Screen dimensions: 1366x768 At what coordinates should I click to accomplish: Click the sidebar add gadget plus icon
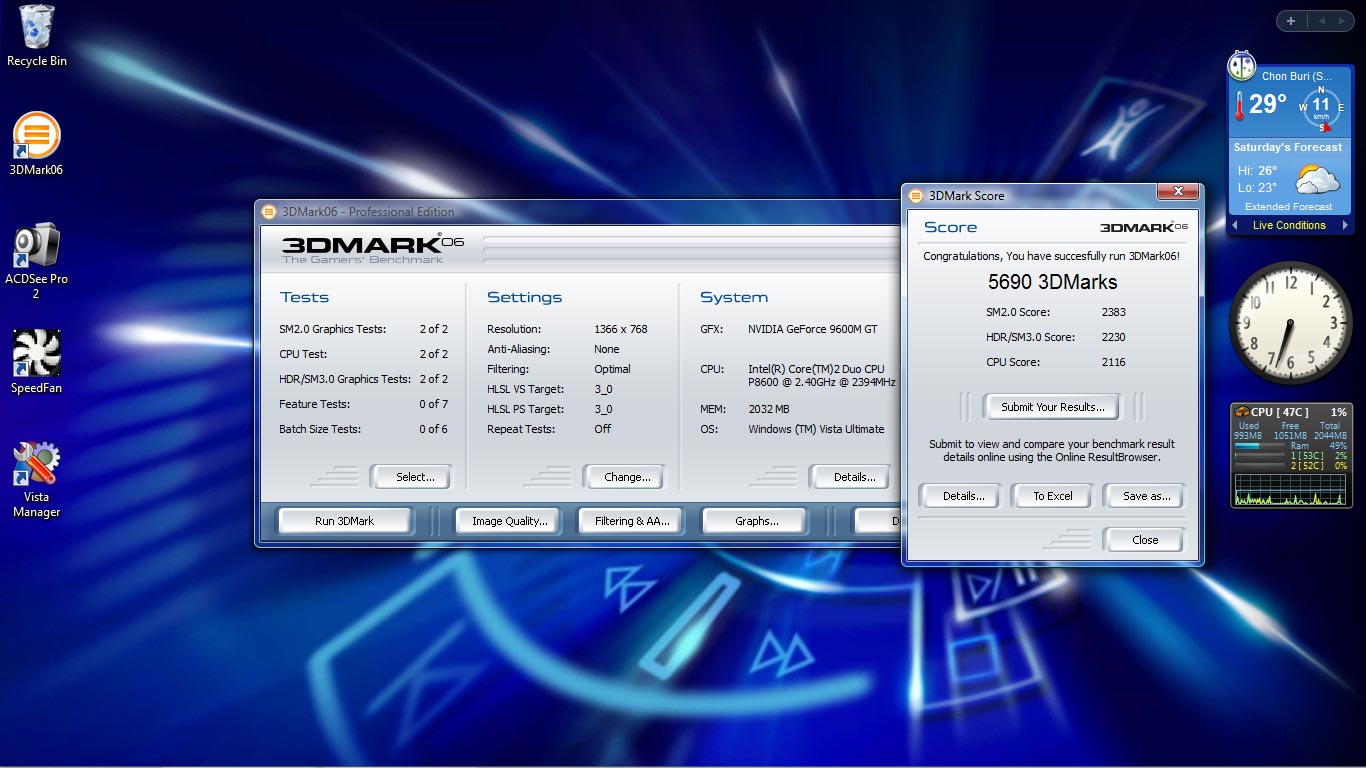1291,21
